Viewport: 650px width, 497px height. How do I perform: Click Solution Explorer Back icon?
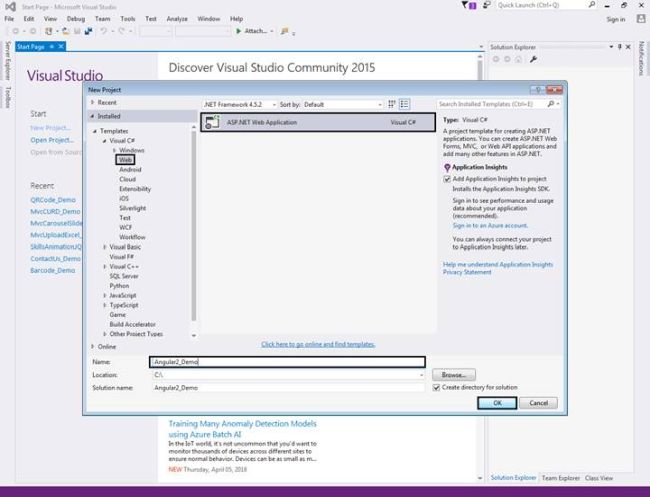tap(496, 59)
